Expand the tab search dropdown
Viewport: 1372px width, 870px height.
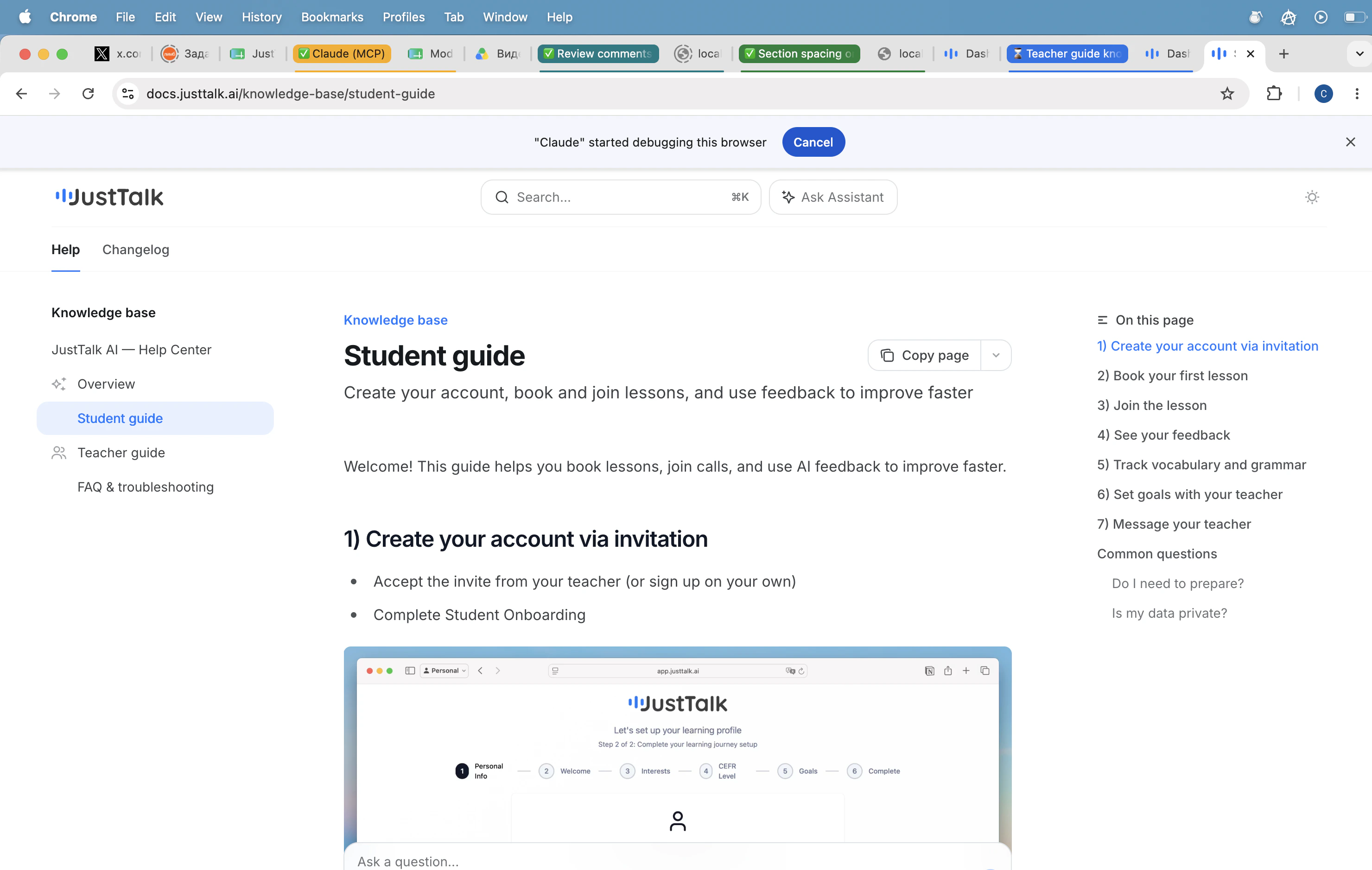coord(1359,54)
